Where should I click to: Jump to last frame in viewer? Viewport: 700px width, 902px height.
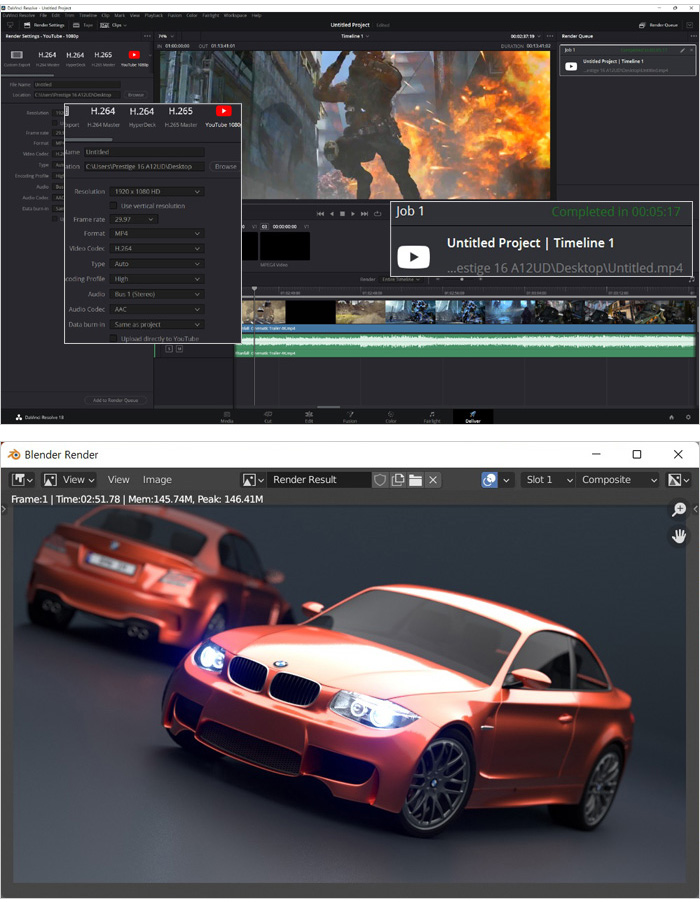(x=364, y=213)
